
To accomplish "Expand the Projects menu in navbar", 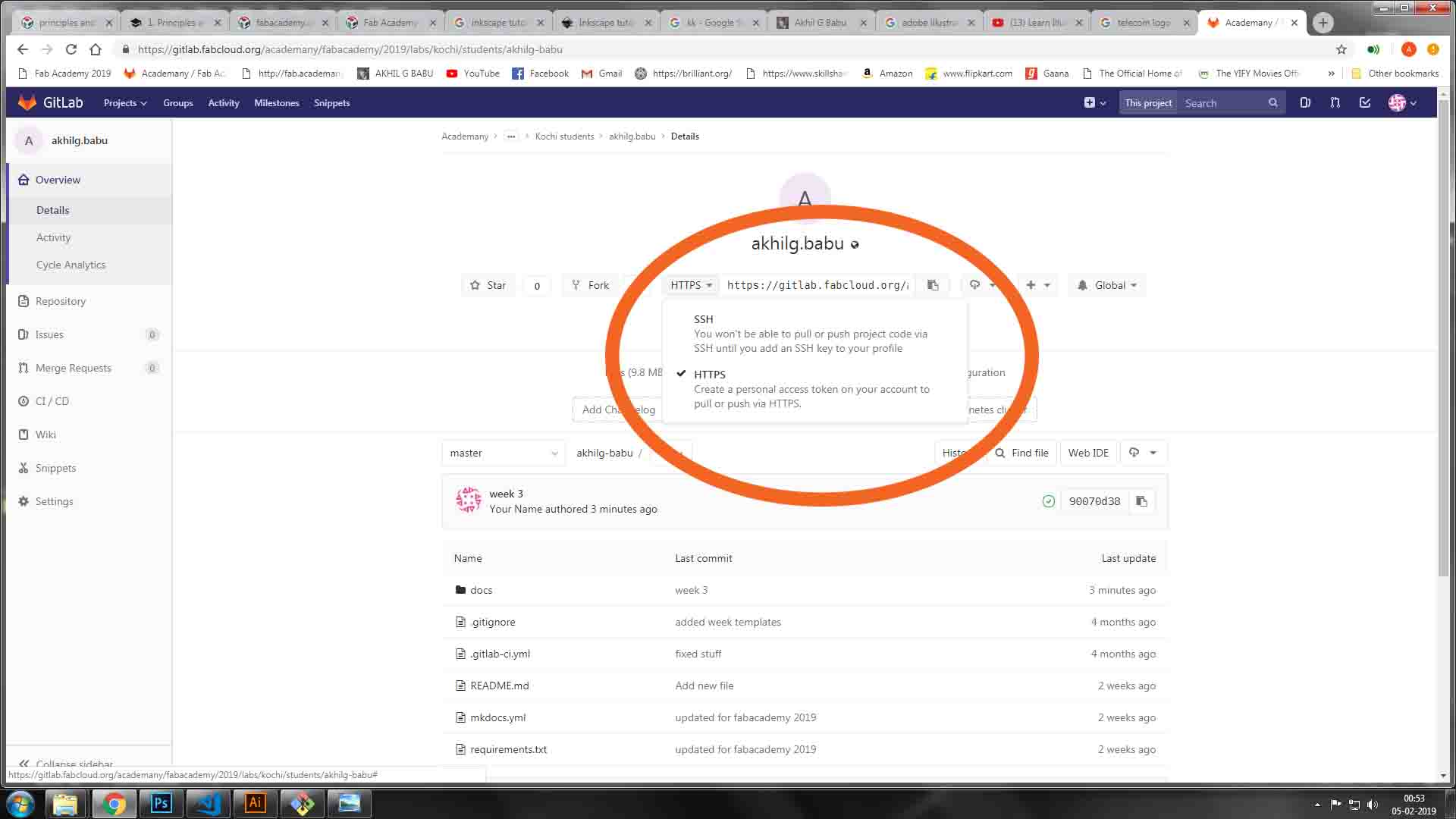I will (x=125, y=103).
